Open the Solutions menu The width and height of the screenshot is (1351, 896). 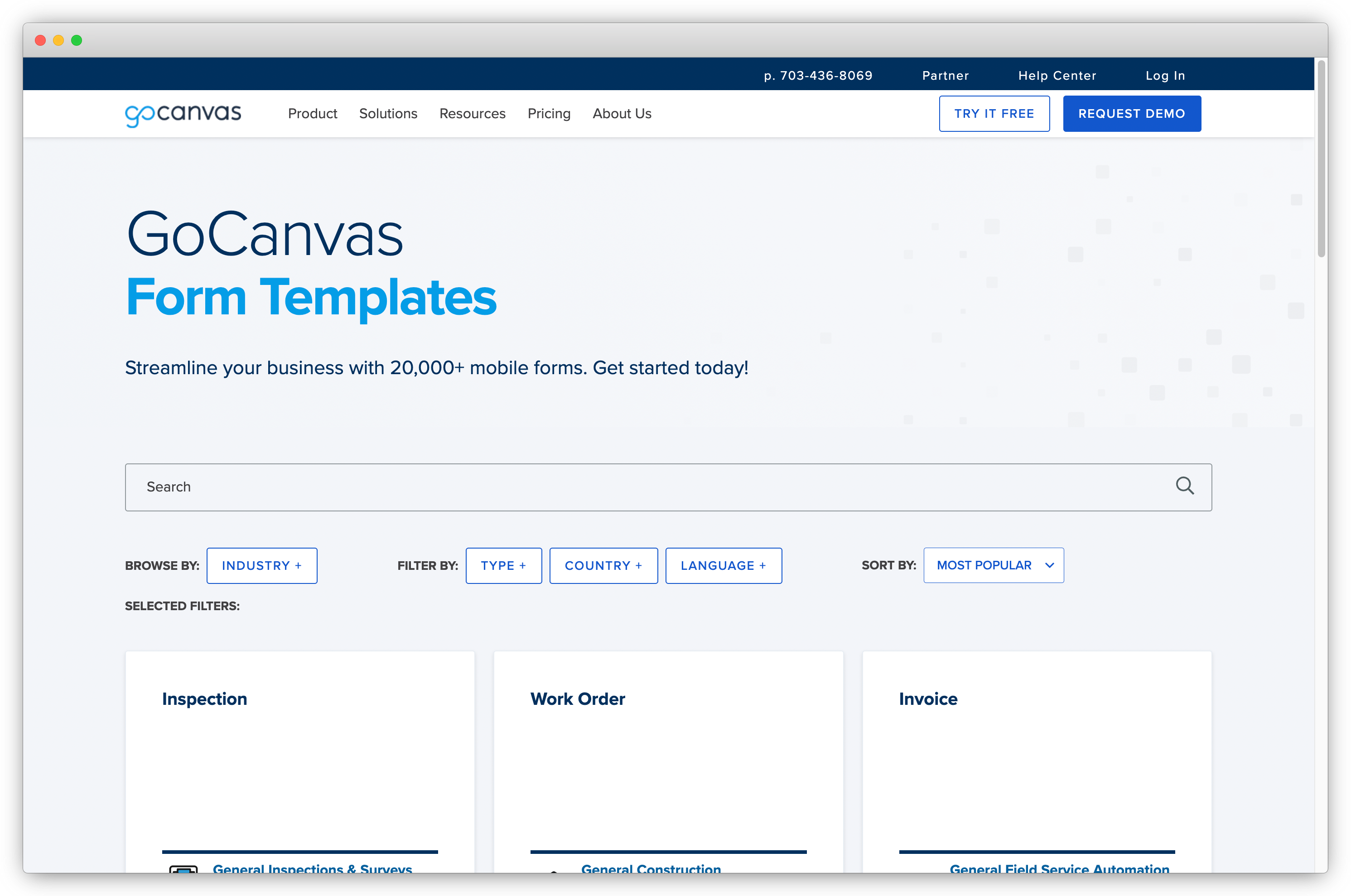pos(388,114)
